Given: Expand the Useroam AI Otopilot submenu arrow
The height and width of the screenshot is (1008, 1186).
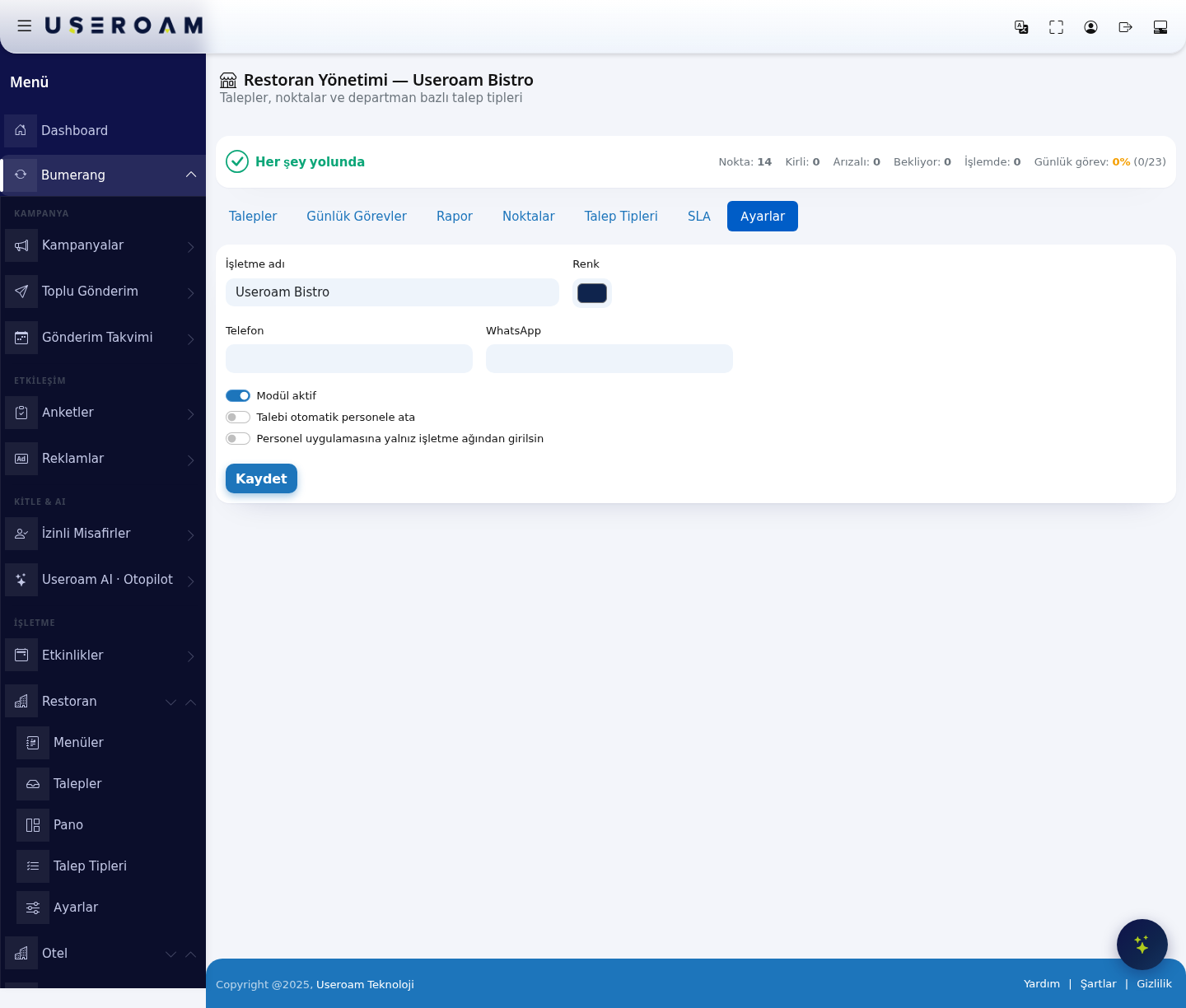Looking at the screenshot, I should (x=191, y=581).
